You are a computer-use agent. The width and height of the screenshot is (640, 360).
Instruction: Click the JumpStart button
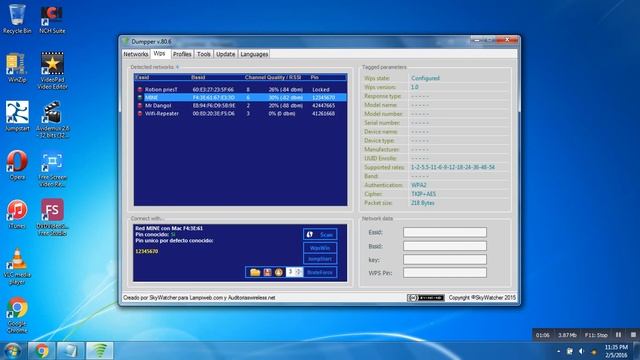[320, 259]
